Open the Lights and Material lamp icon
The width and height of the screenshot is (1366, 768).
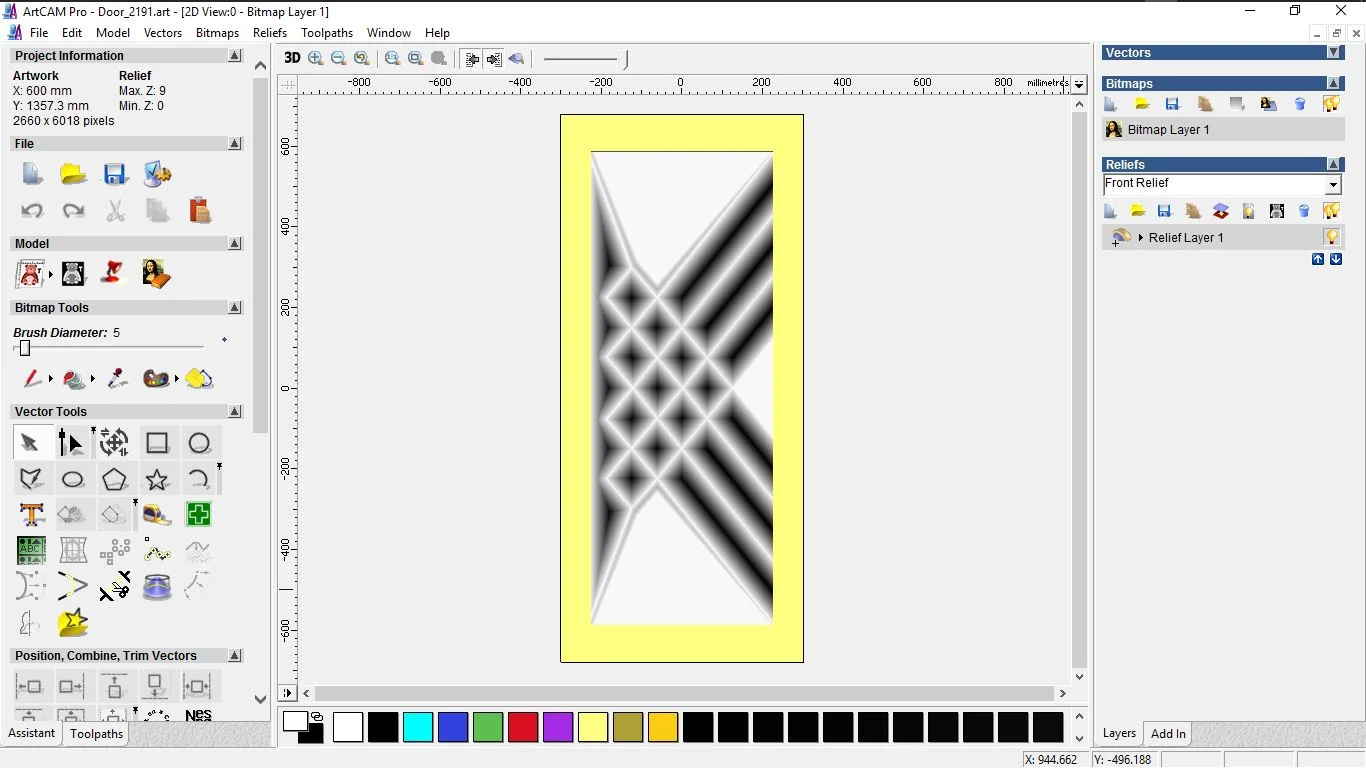pos(115,273)
